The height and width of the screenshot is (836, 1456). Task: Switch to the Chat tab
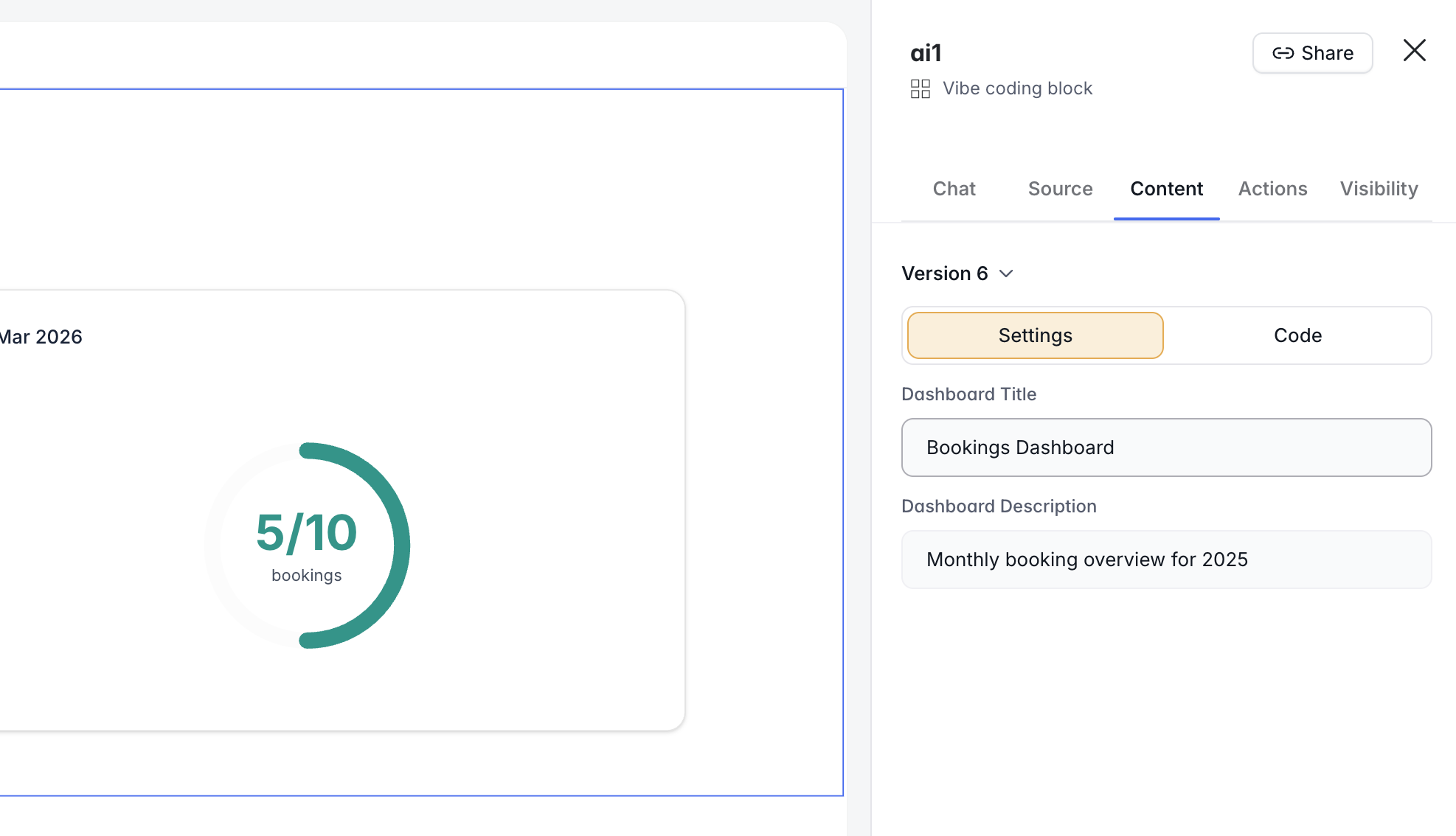pos(954,189)
